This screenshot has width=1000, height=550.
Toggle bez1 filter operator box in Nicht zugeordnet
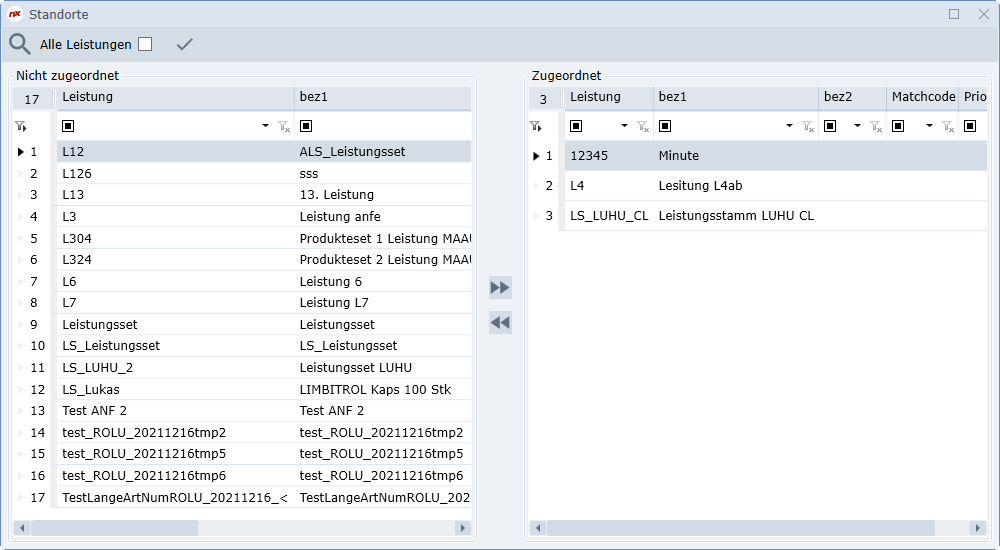click(x=306, y=127)
